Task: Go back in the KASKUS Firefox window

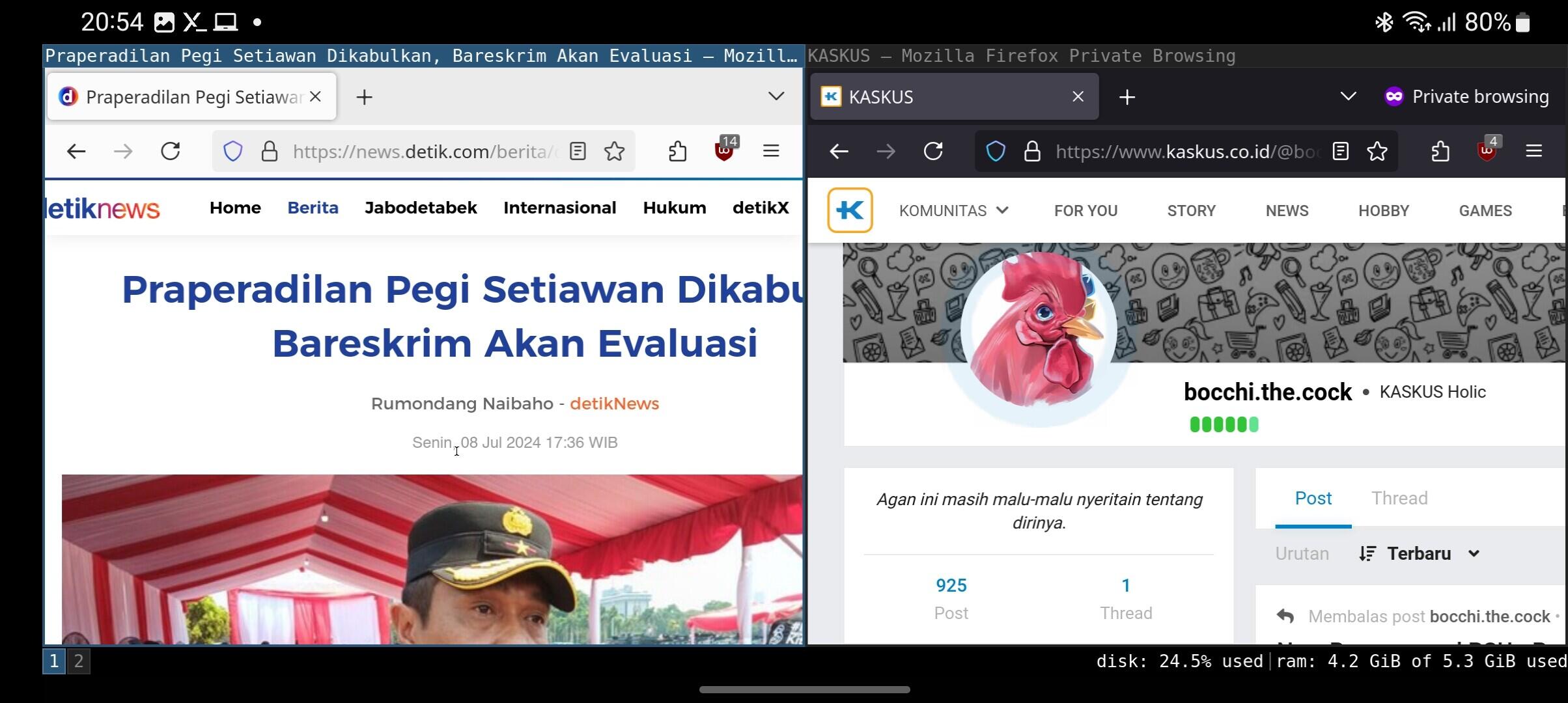Action: [839, 152]
